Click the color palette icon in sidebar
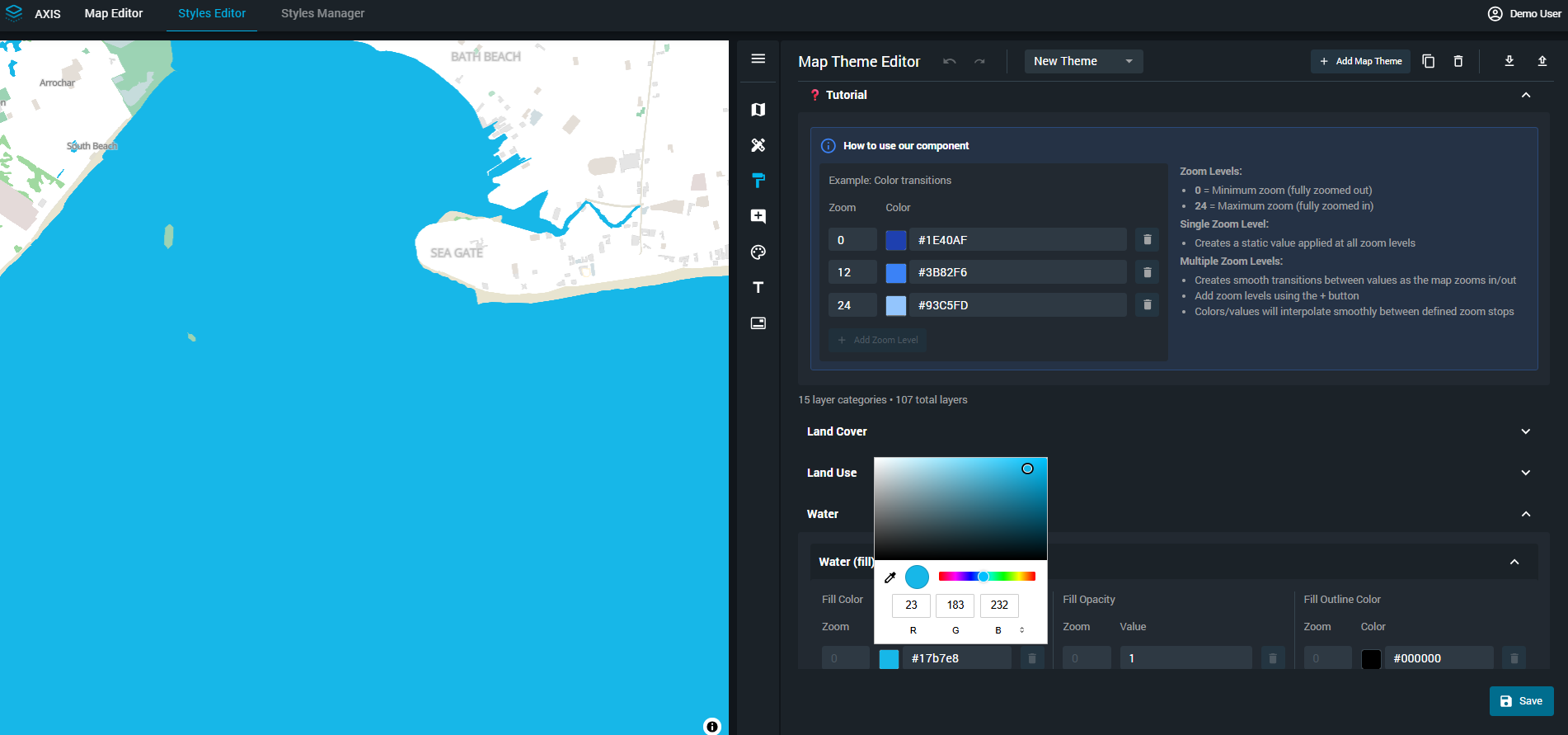The height and width of the screenshot is (735, 1568). [758, 252]
